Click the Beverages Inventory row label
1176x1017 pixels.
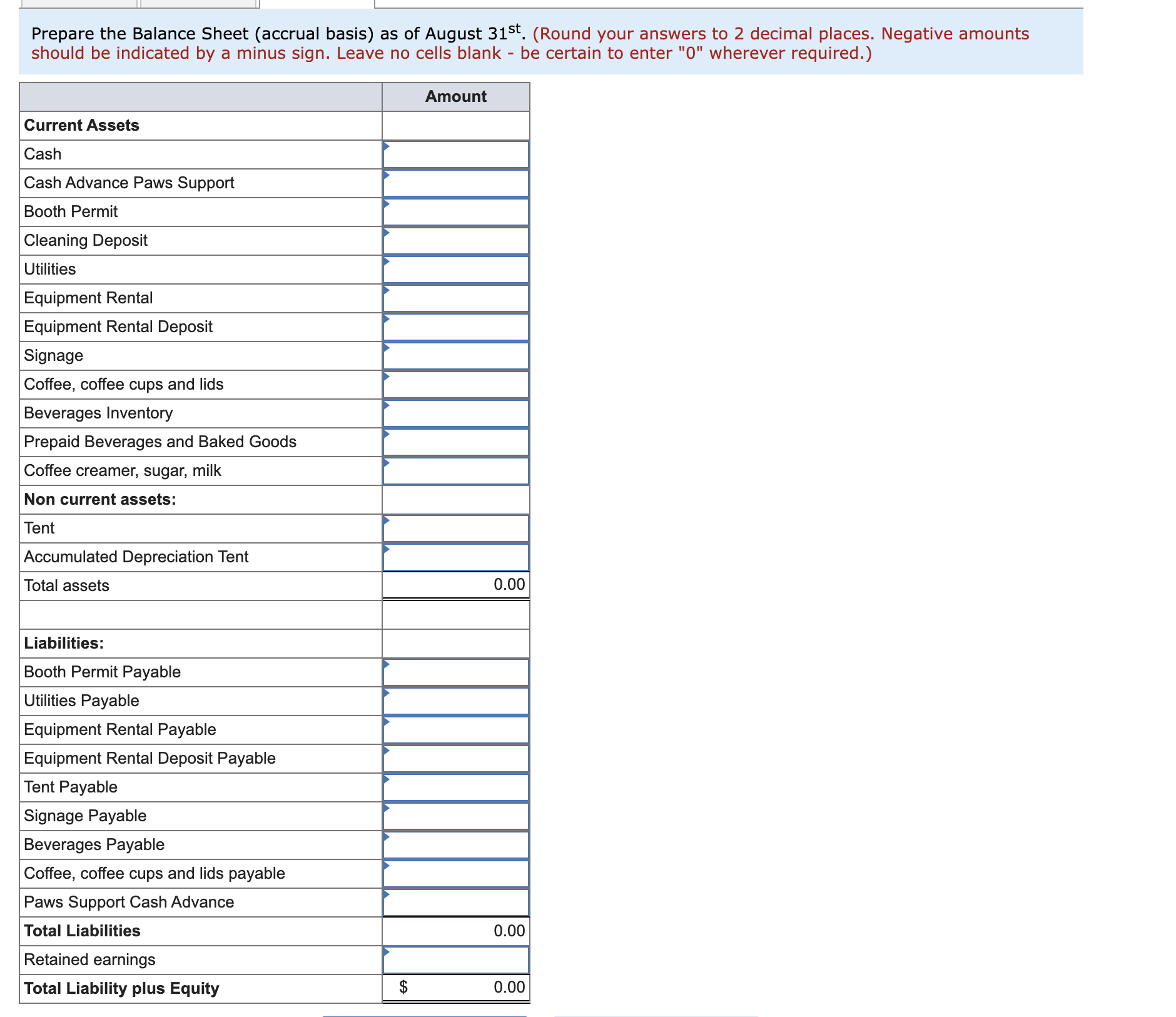tap(98, 413)
